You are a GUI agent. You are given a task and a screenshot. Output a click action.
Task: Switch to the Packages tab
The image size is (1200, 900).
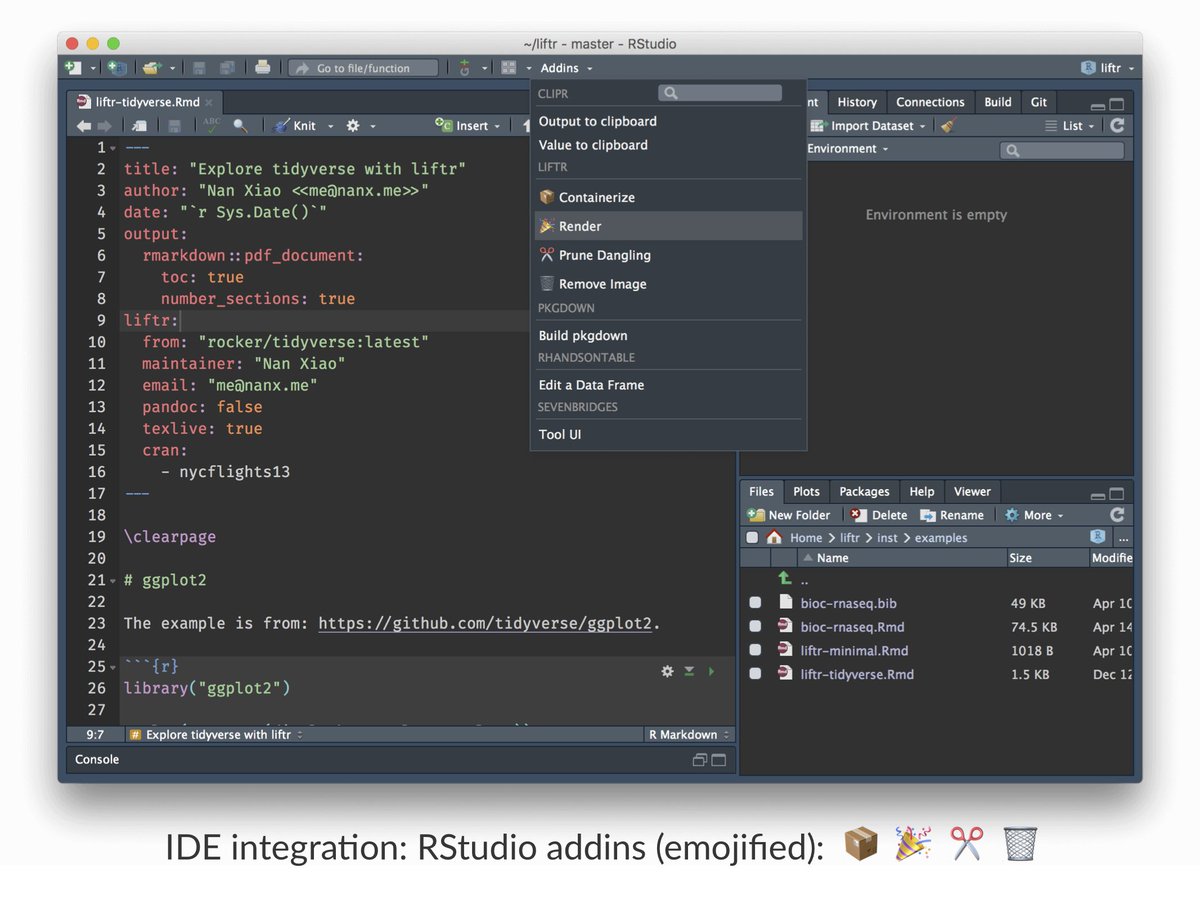click(x=864, y=491)
